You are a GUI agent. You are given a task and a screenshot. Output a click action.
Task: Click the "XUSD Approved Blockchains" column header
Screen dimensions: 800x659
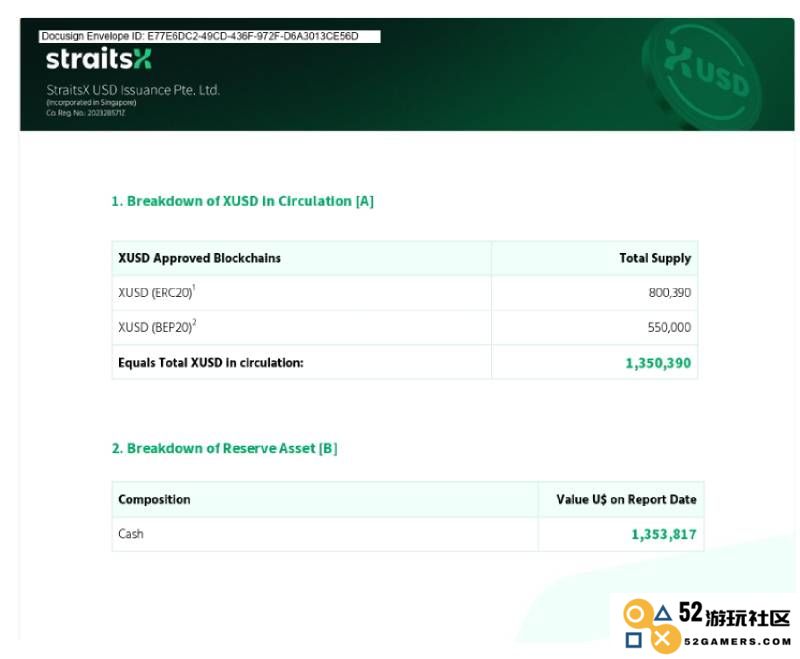(199, 258)
